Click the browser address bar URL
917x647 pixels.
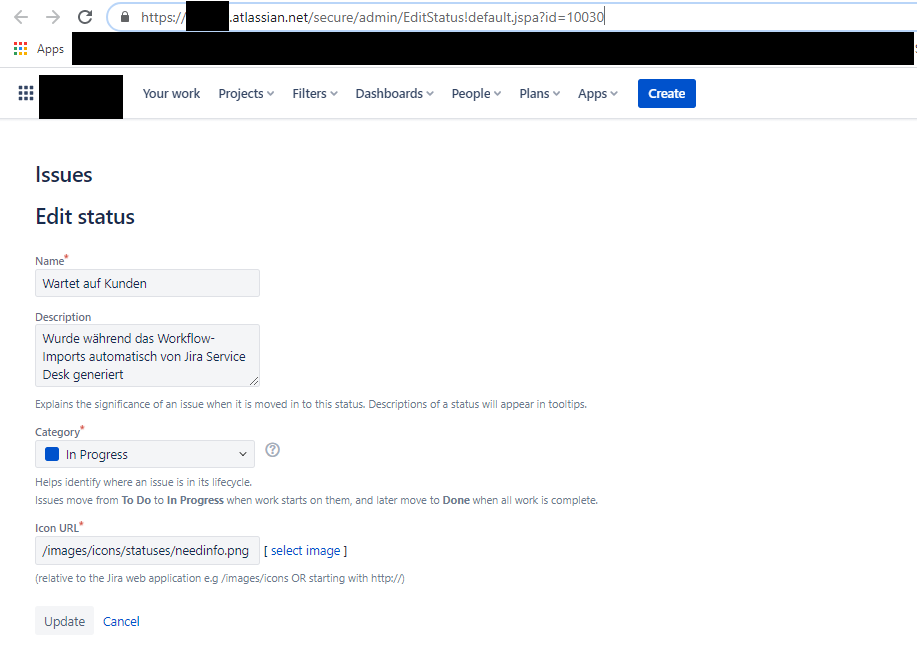click(372, 17)
